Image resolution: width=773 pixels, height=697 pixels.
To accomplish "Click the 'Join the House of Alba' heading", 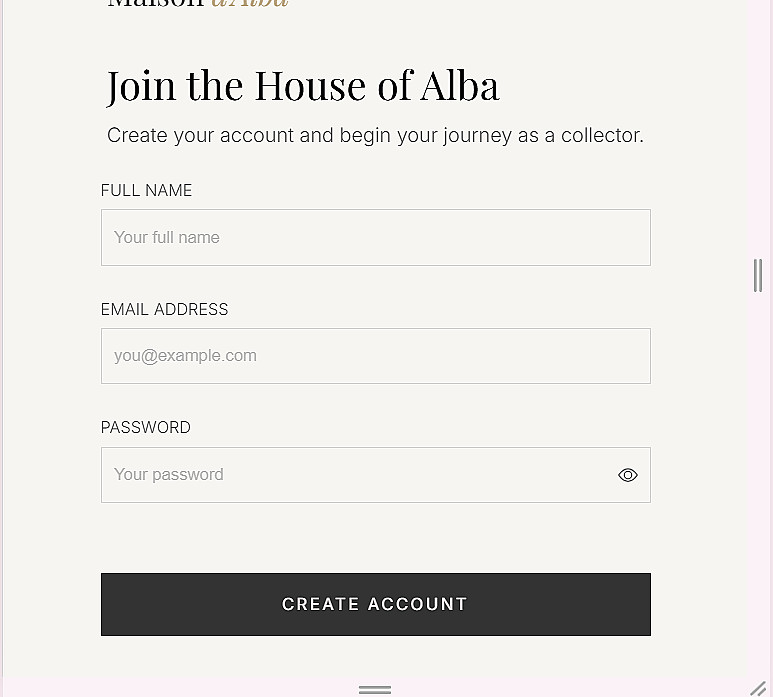I will pos(303,86).
